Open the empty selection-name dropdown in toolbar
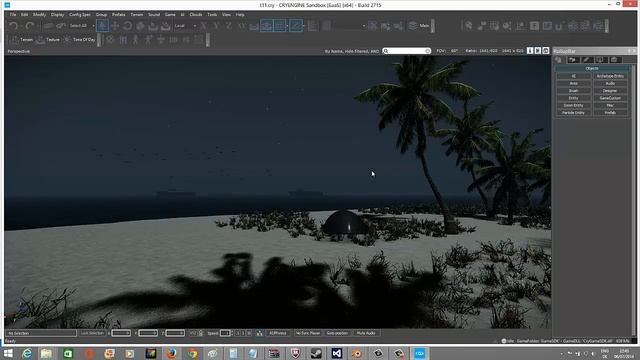 coord(349,26)
